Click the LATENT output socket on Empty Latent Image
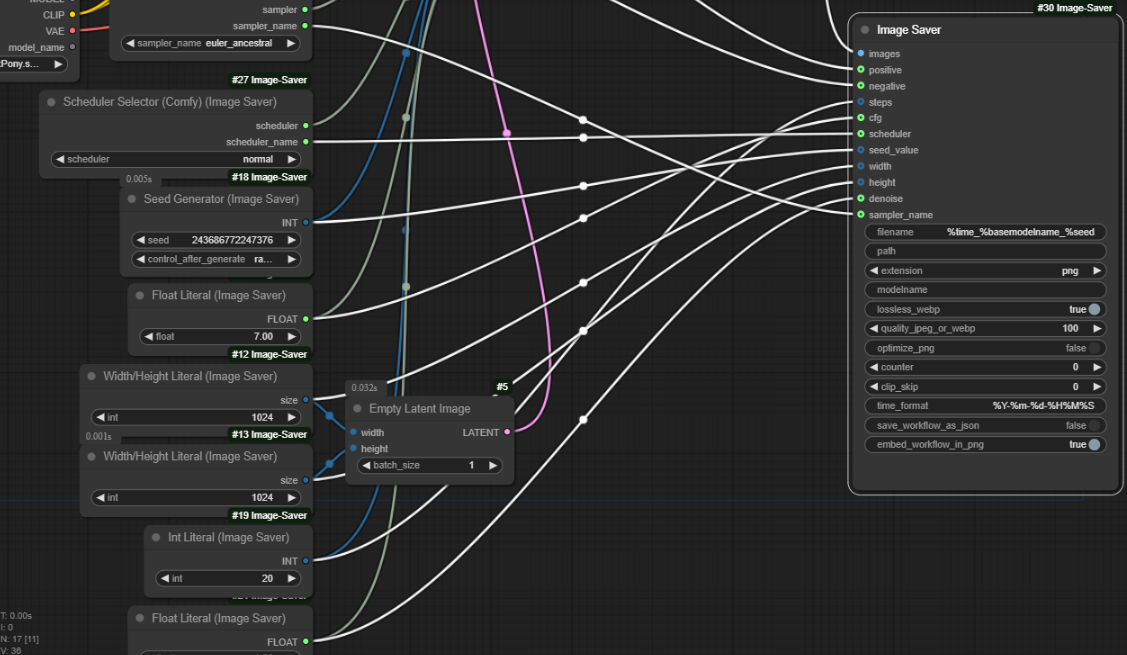The image size is (1127, 655). coord(507,432)
